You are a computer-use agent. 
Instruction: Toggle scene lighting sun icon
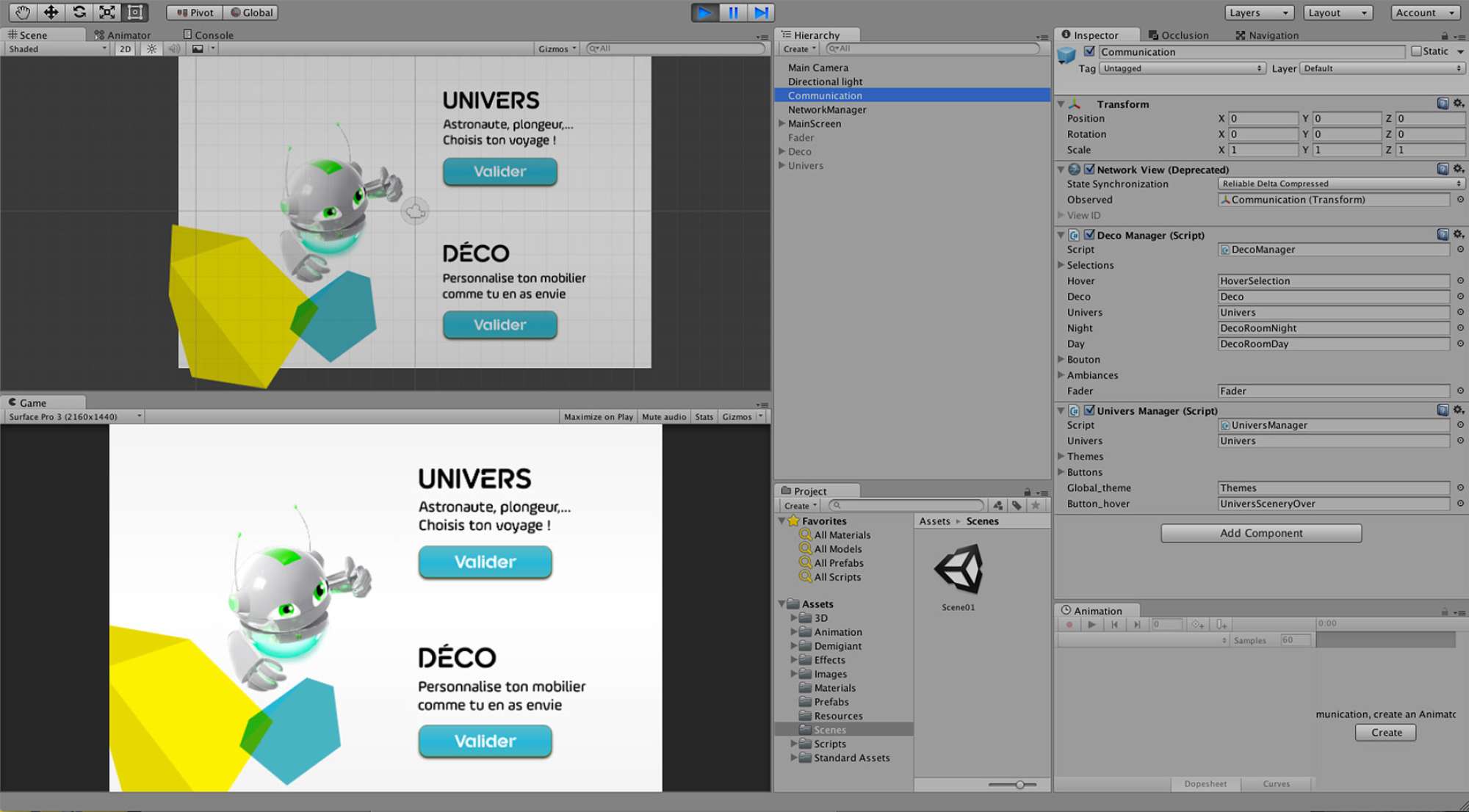151,49
